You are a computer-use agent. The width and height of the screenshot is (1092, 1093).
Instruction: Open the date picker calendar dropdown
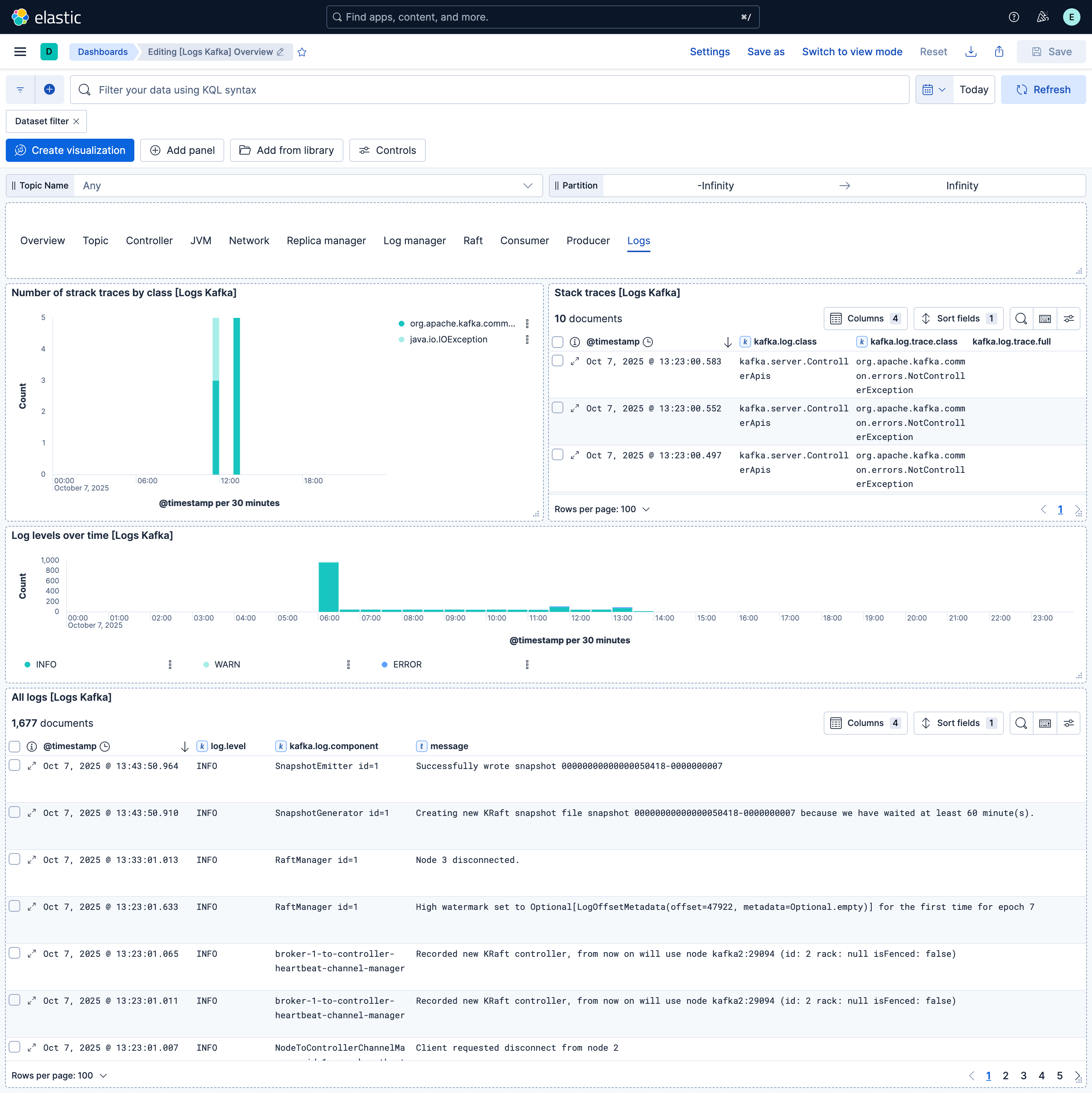[934, 89]
